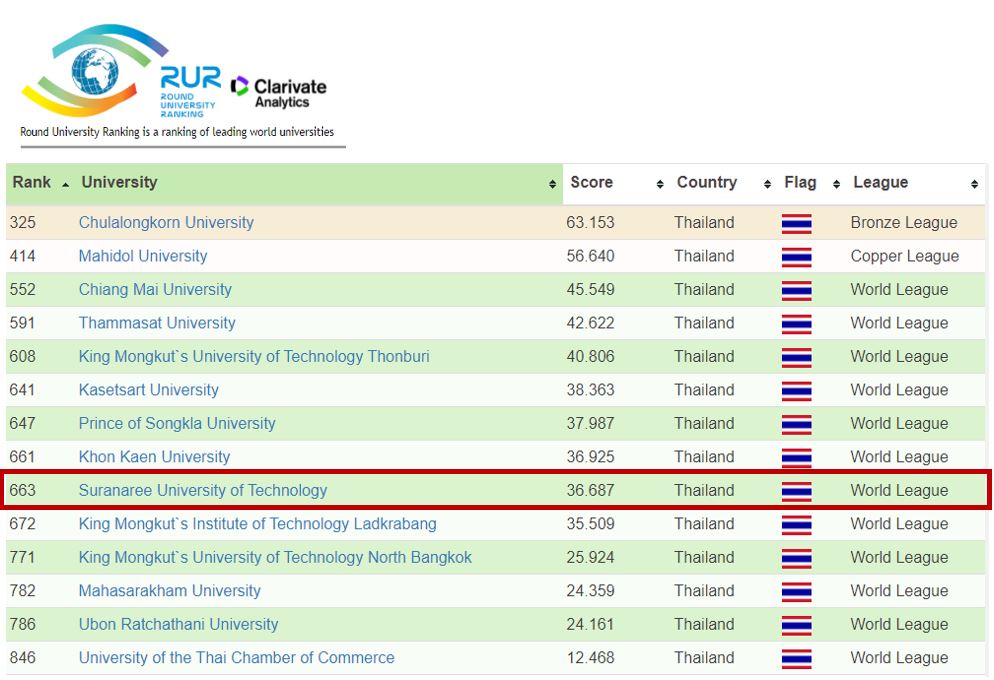Viewport: 994px width, 680px height.
Task: Open the Mahidol University link
Action: point(143,256)
